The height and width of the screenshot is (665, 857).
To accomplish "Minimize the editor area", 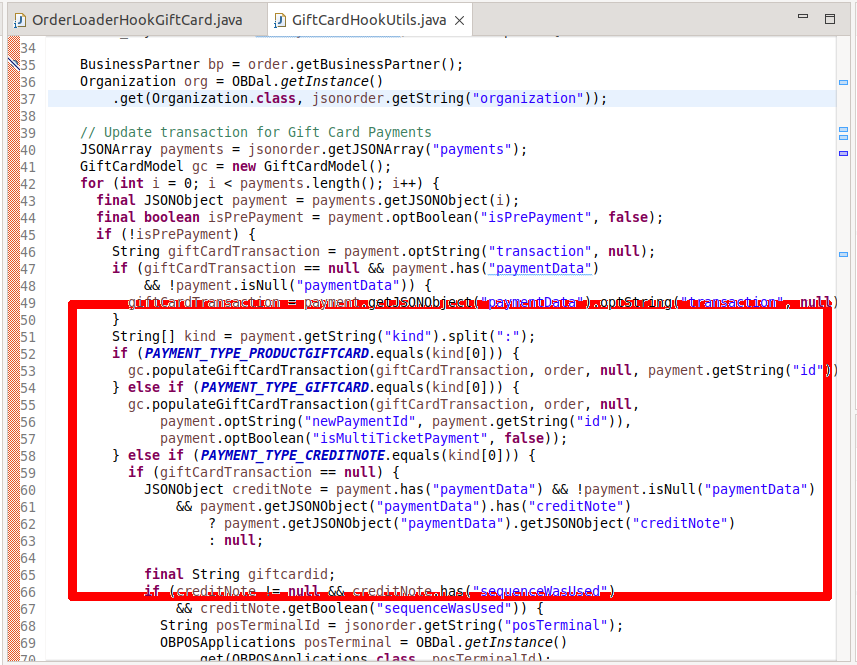I will click(804, 18).
